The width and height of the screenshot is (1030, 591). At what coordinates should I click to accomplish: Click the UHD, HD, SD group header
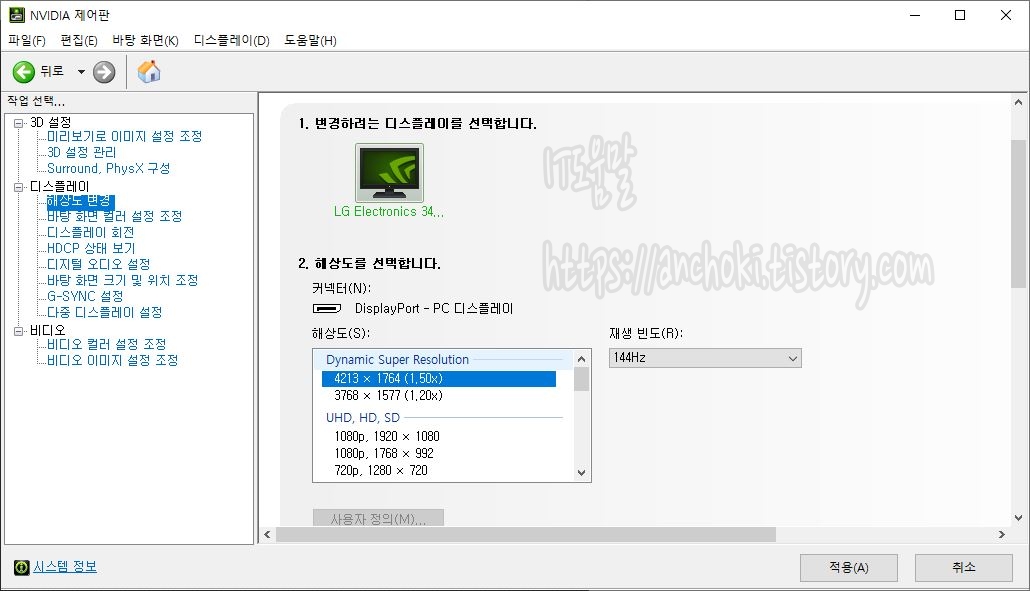(x=363, y=418)
